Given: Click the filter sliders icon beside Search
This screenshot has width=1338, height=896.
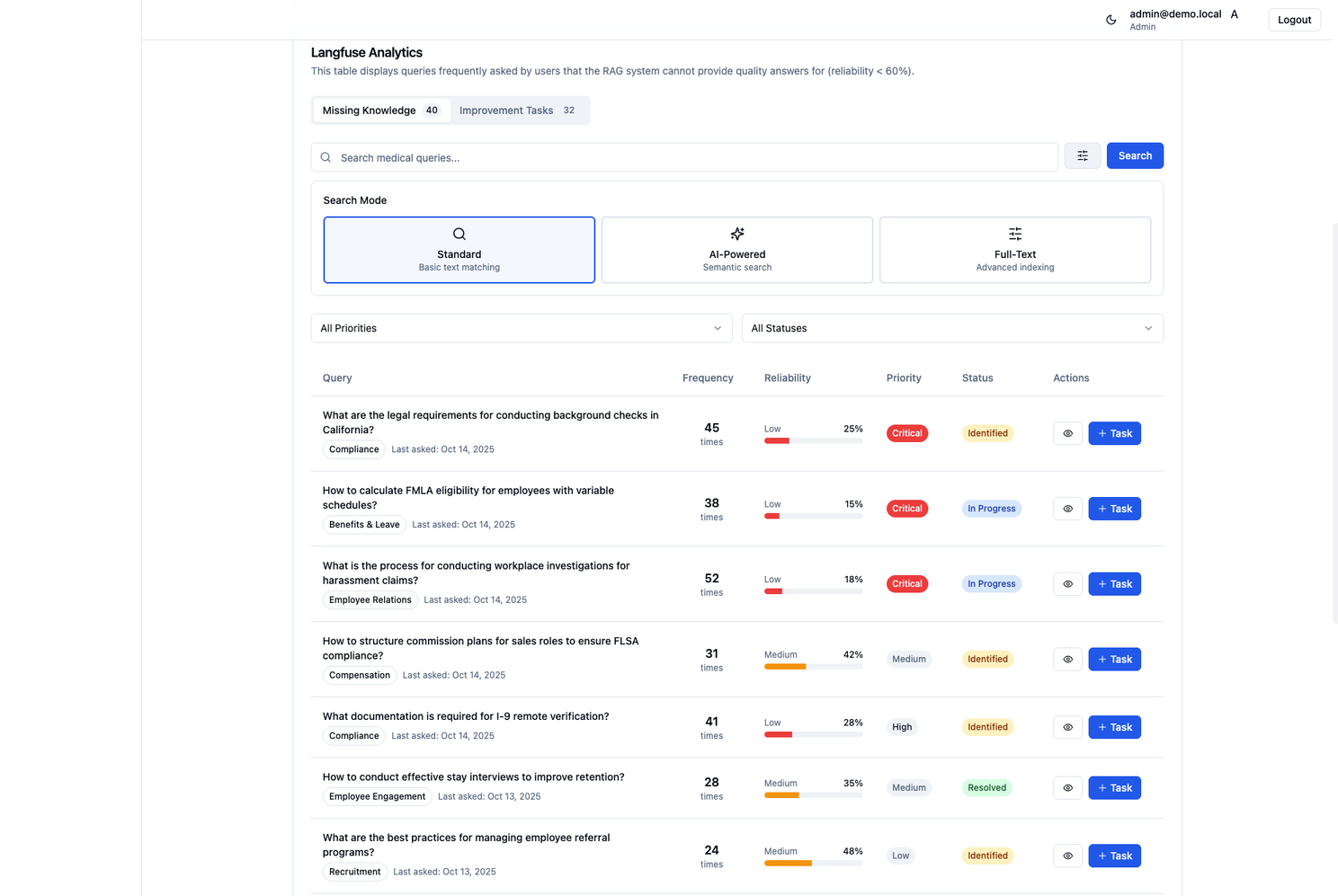Looking at the screenshot, I should [x=1083, y=156].
